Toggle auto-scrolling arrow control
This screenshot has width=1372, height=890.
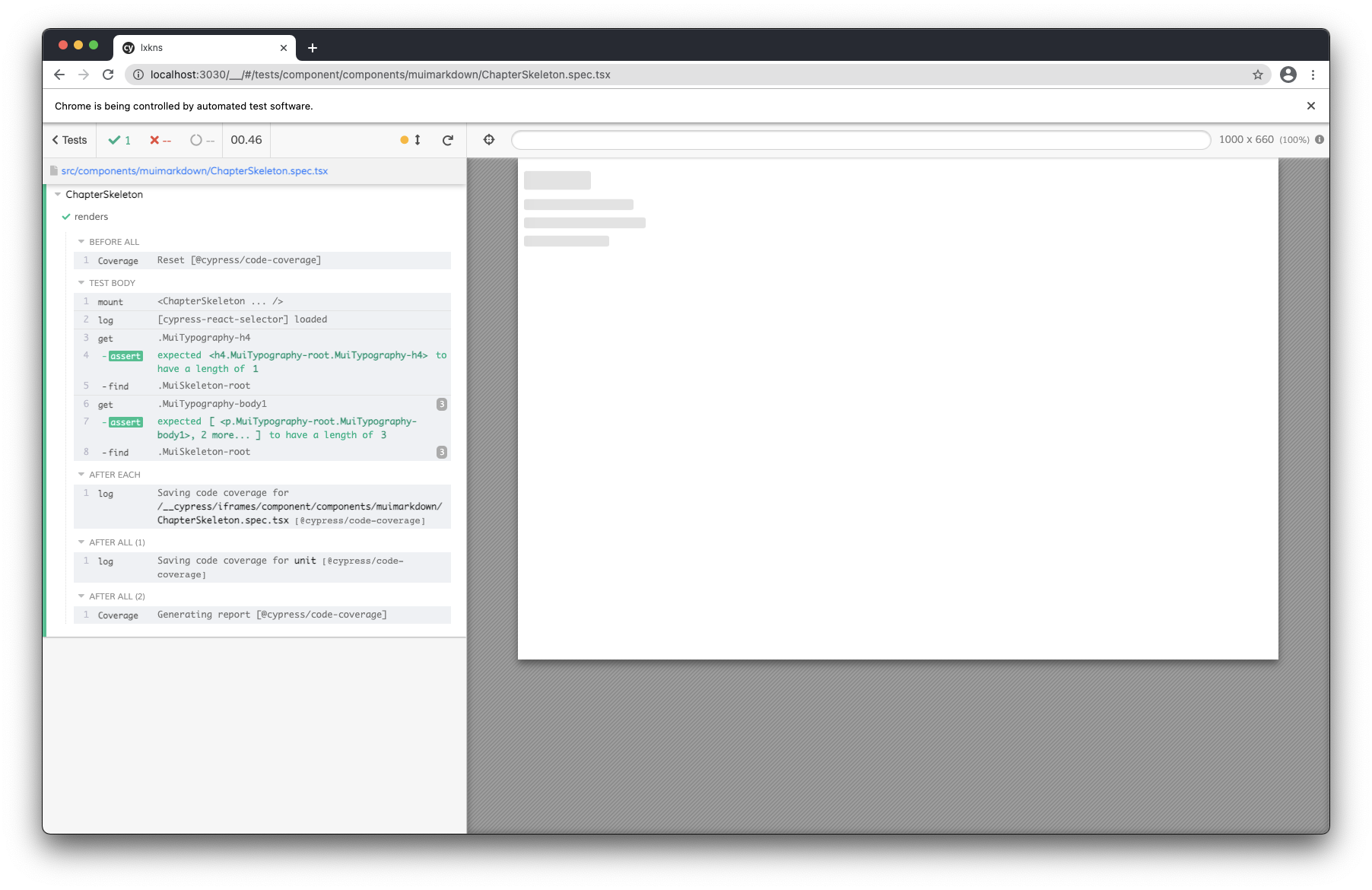pos(418,140)
